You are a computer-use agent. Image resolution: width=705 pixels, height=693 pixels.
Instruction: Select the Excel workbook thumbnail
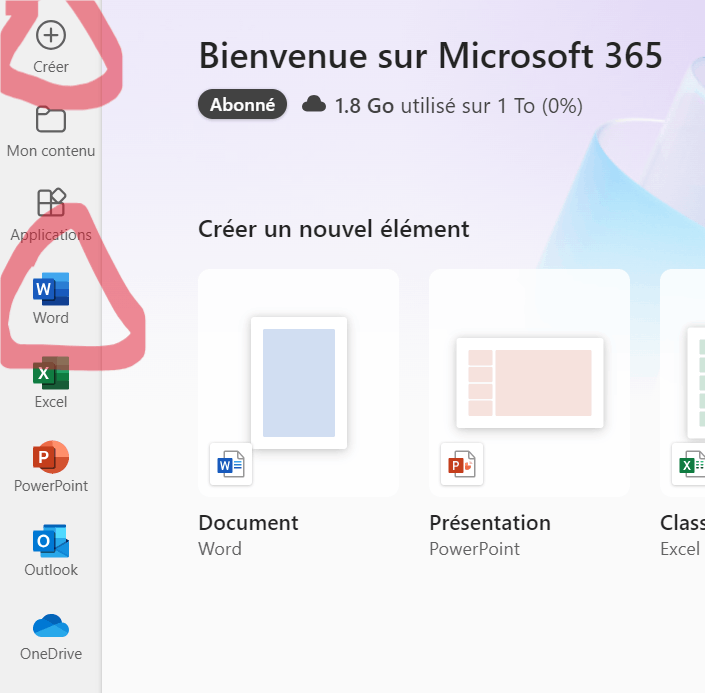696,383
